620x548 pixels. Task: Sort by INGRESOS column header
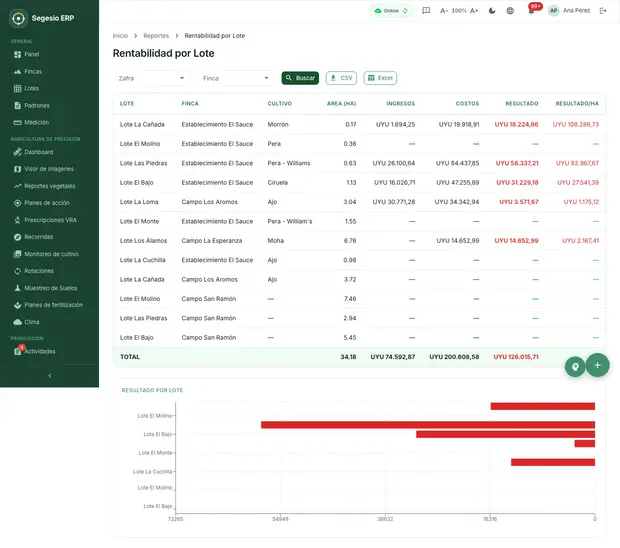point(401,104)
